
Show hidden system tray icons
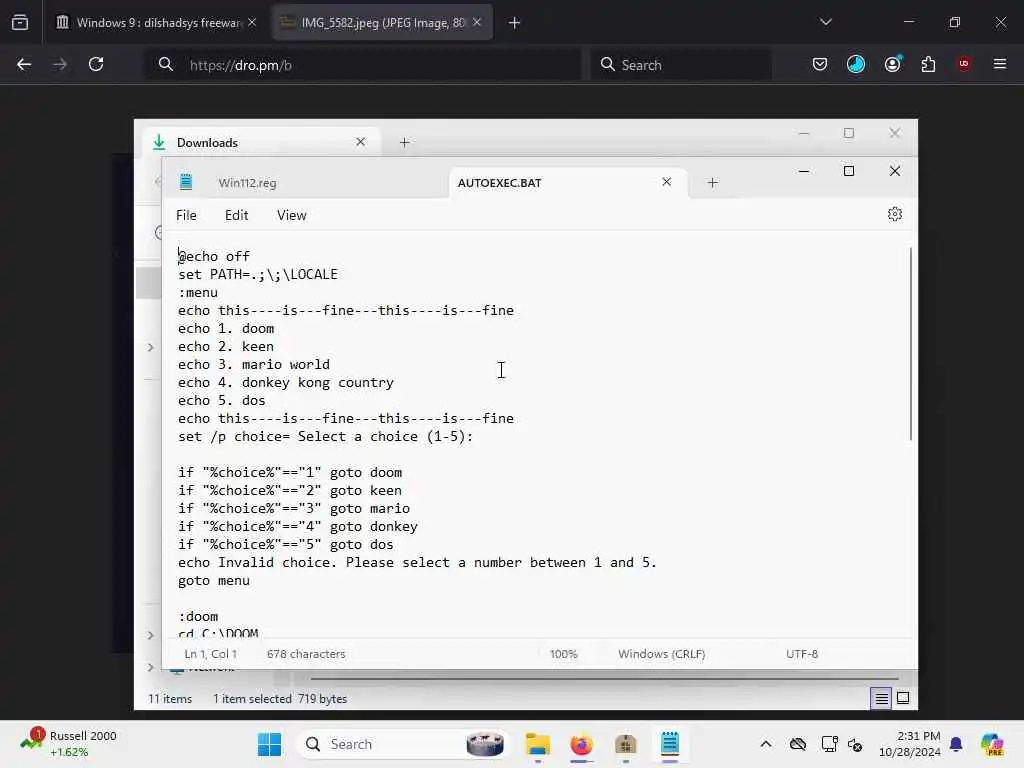(766, 744)
